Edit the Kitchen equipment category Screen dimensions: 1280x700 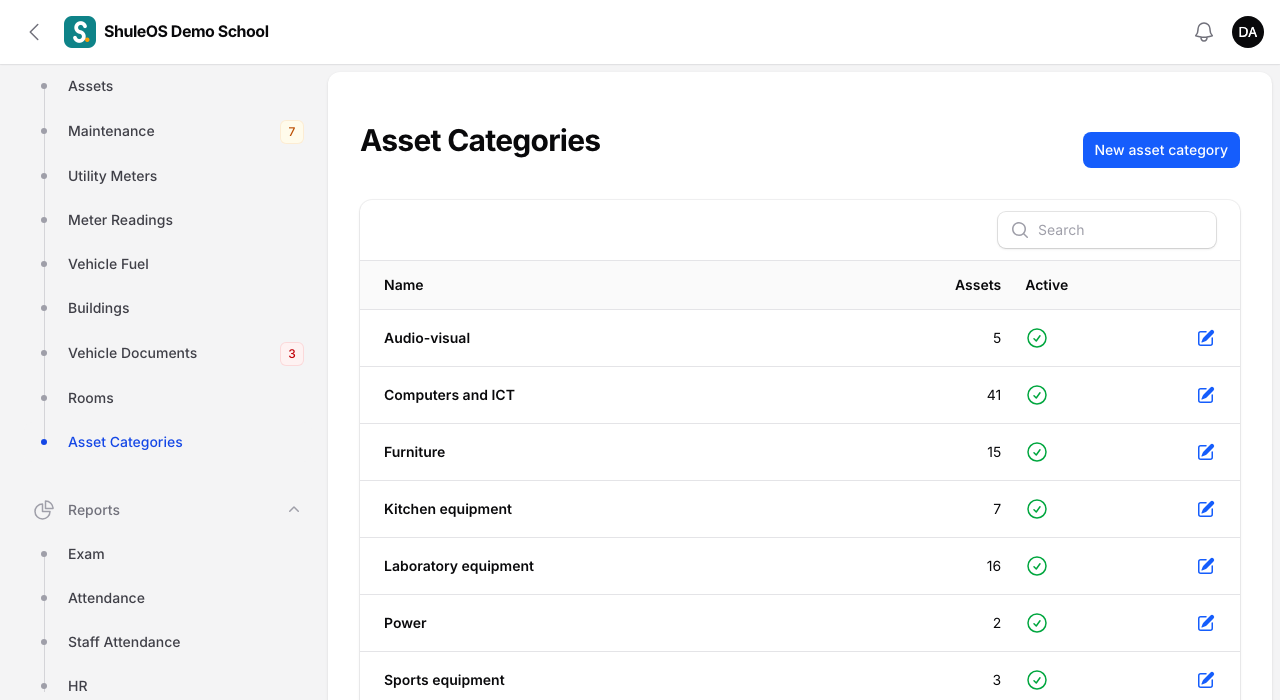1206,509
